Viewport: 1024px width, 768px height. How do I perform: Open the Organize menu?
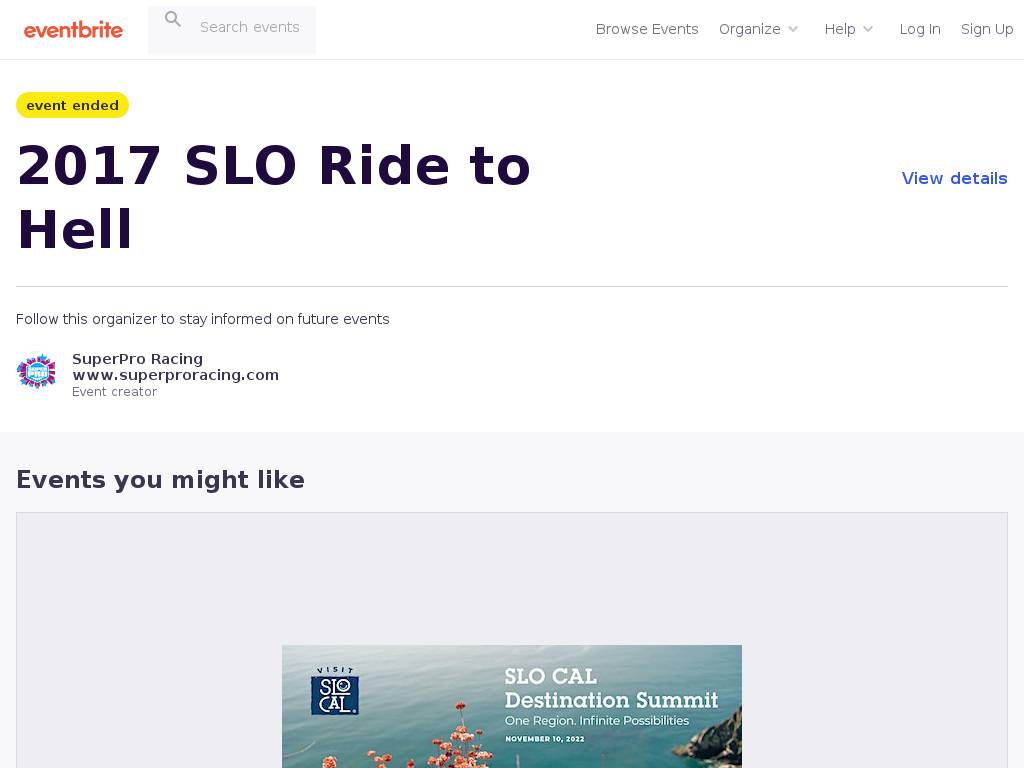tap(750, 29)
